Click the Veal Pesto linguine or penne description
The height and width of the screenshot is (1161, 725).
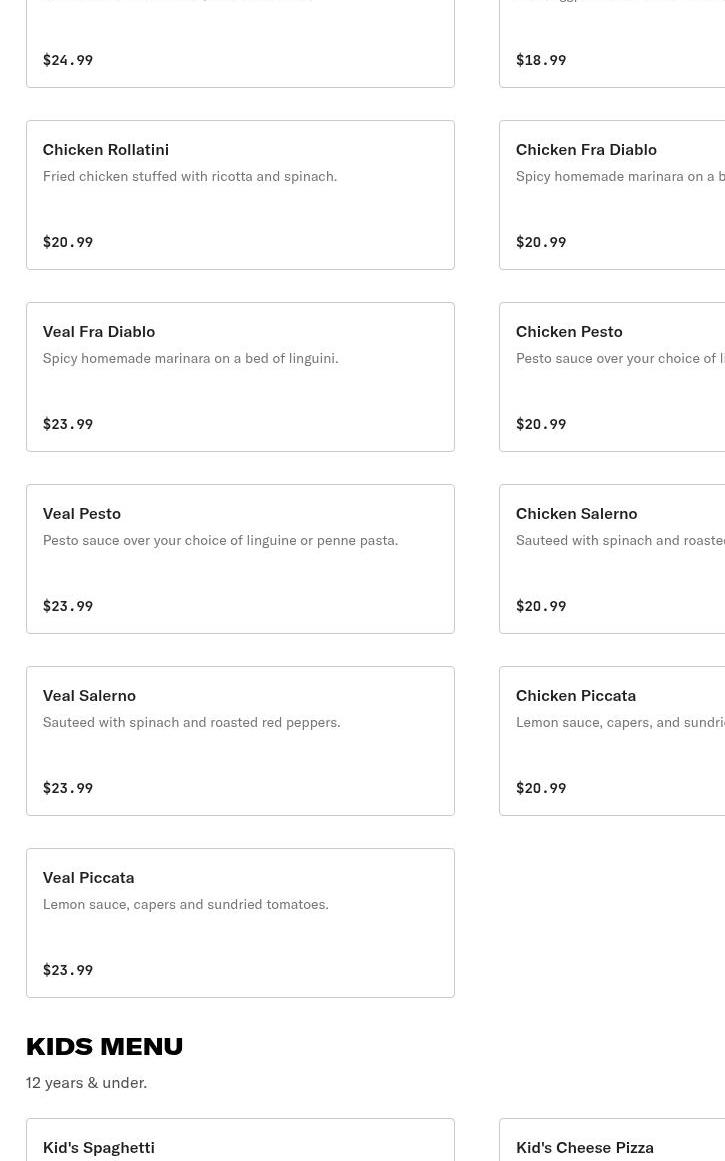[x=220, y=540]
